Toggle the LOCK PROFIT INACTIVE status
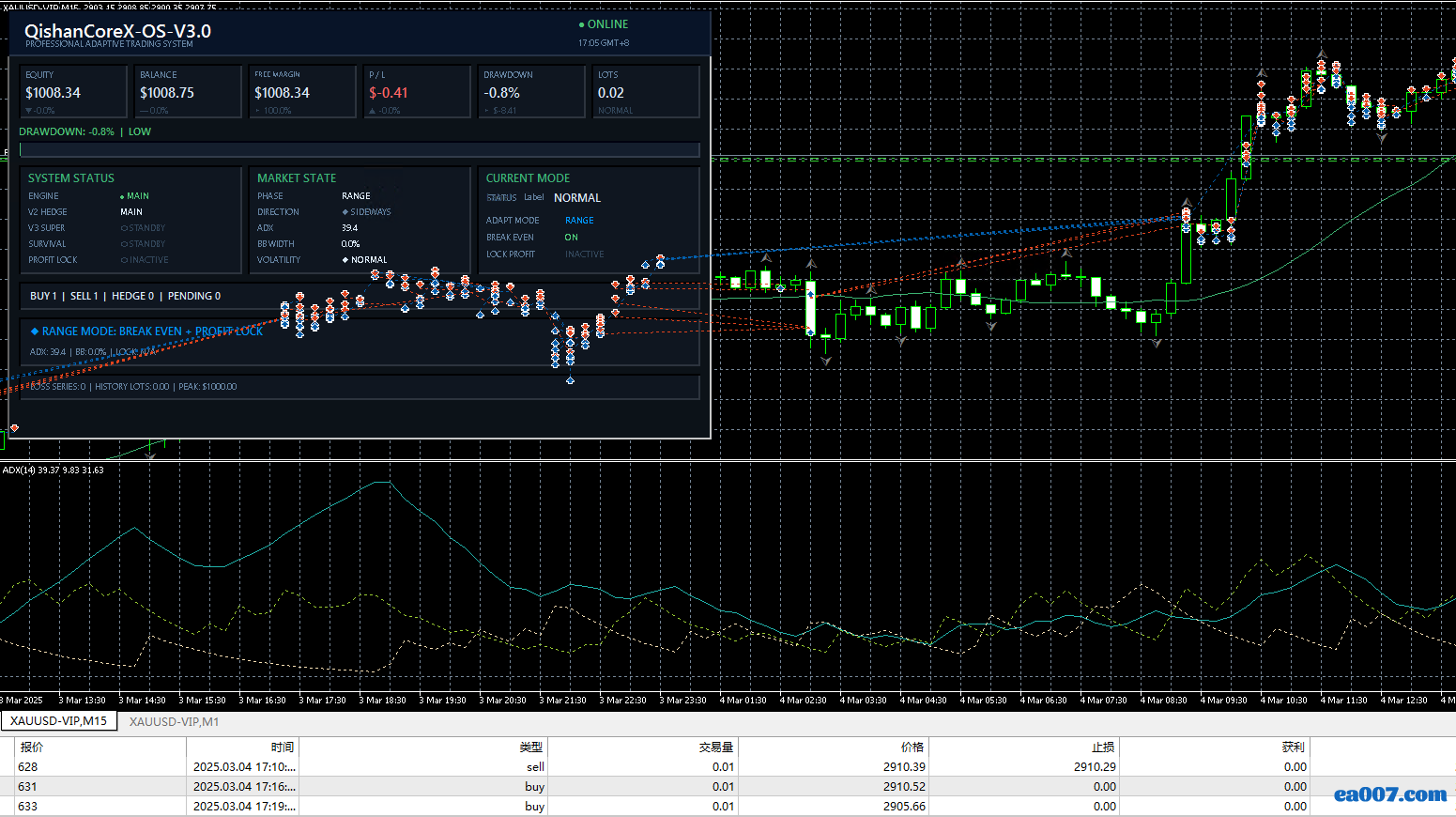1456x817 pixels. point(585,254)
